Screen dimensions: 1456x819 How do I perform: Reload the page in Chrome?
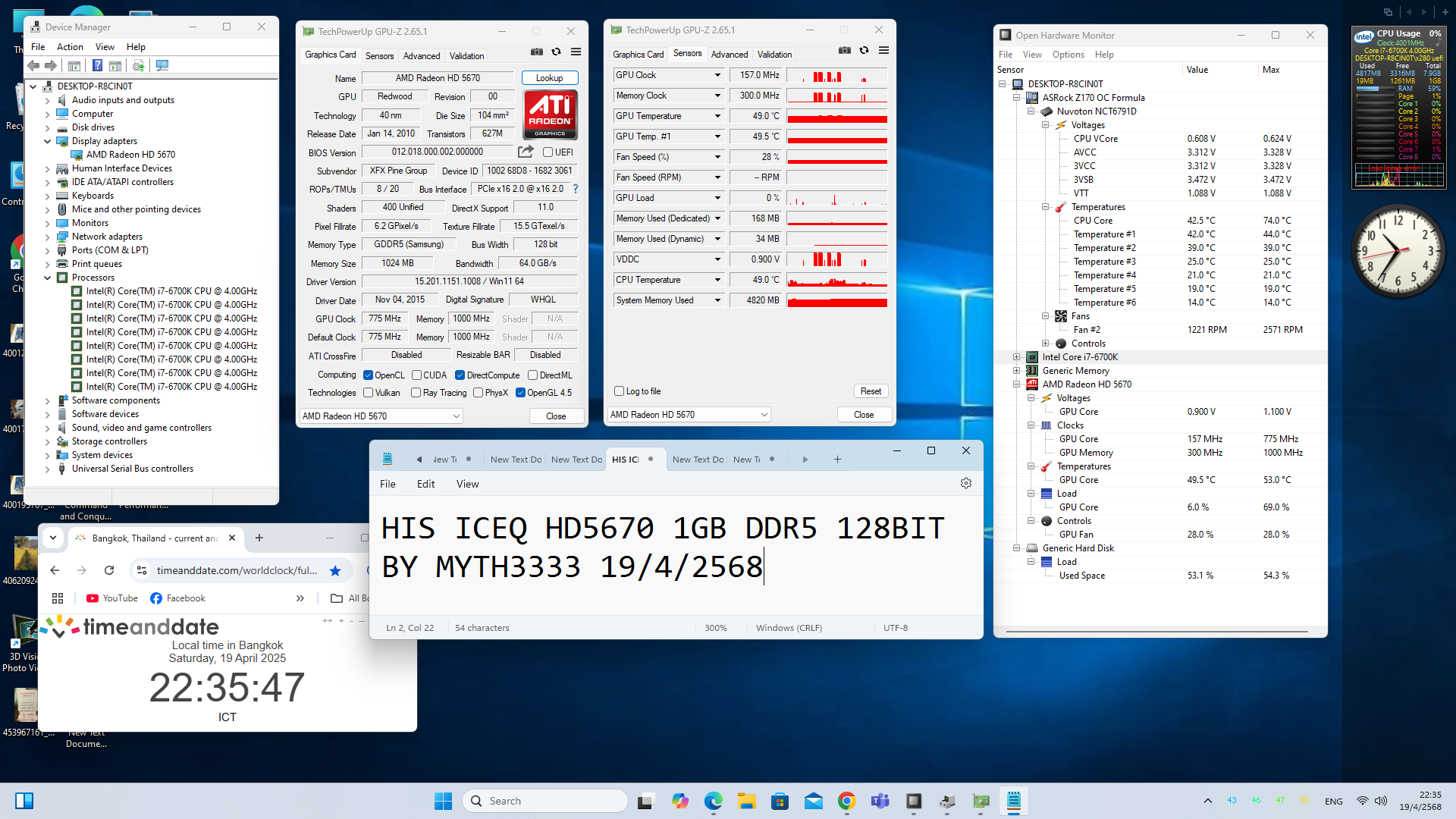[109, 570]
